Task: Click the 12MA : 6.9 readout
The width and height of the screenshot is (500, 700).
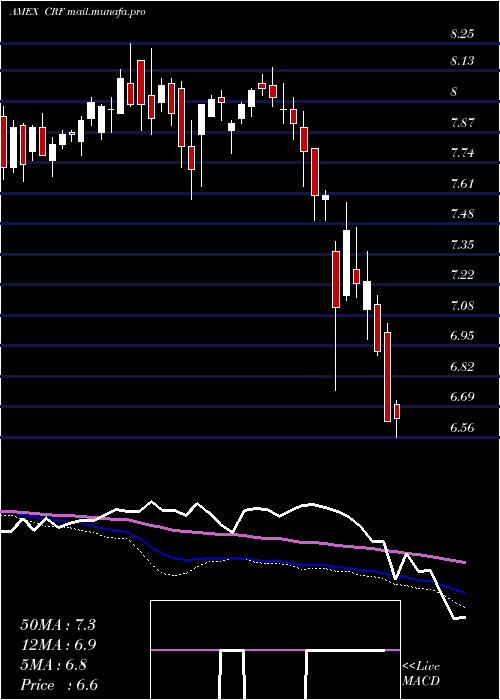Action: click(58, 645)
